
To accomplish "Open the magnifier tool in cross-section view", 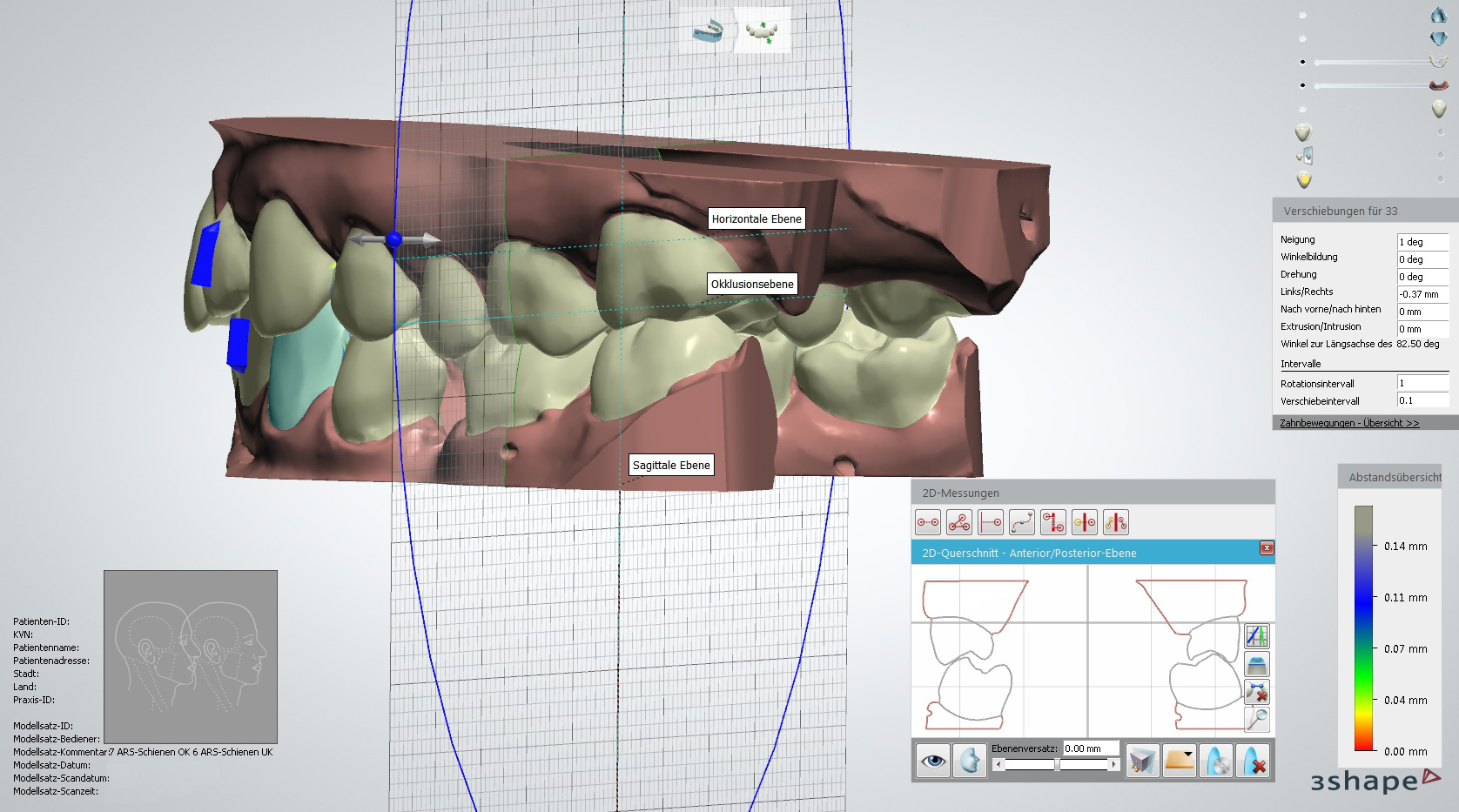I will pos(1256,720).
